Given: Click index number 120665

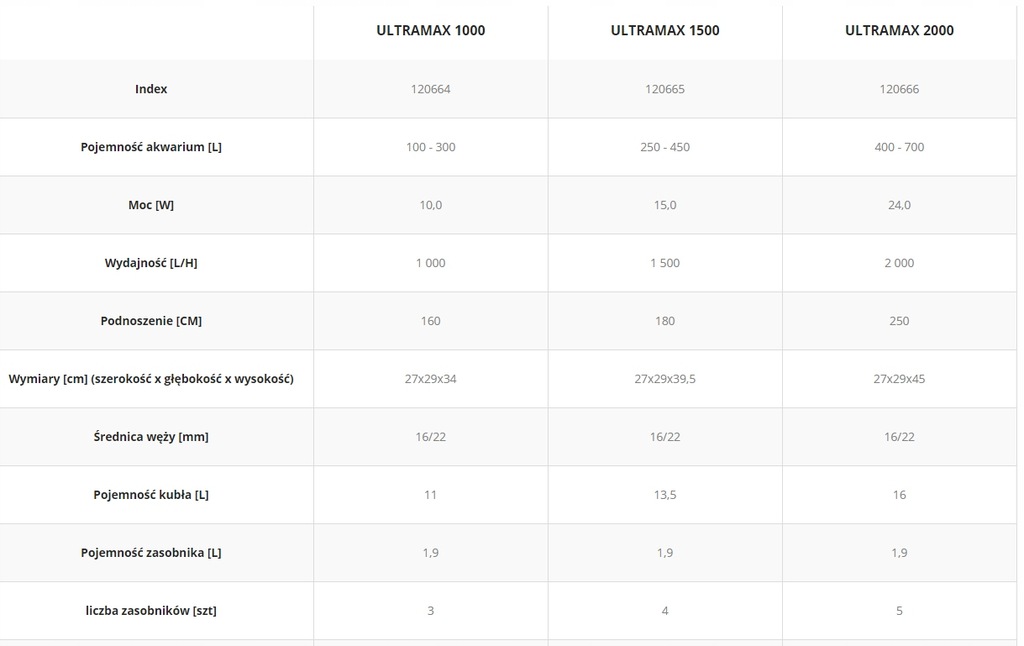Looking at the screenshot, I should point(665,89).
